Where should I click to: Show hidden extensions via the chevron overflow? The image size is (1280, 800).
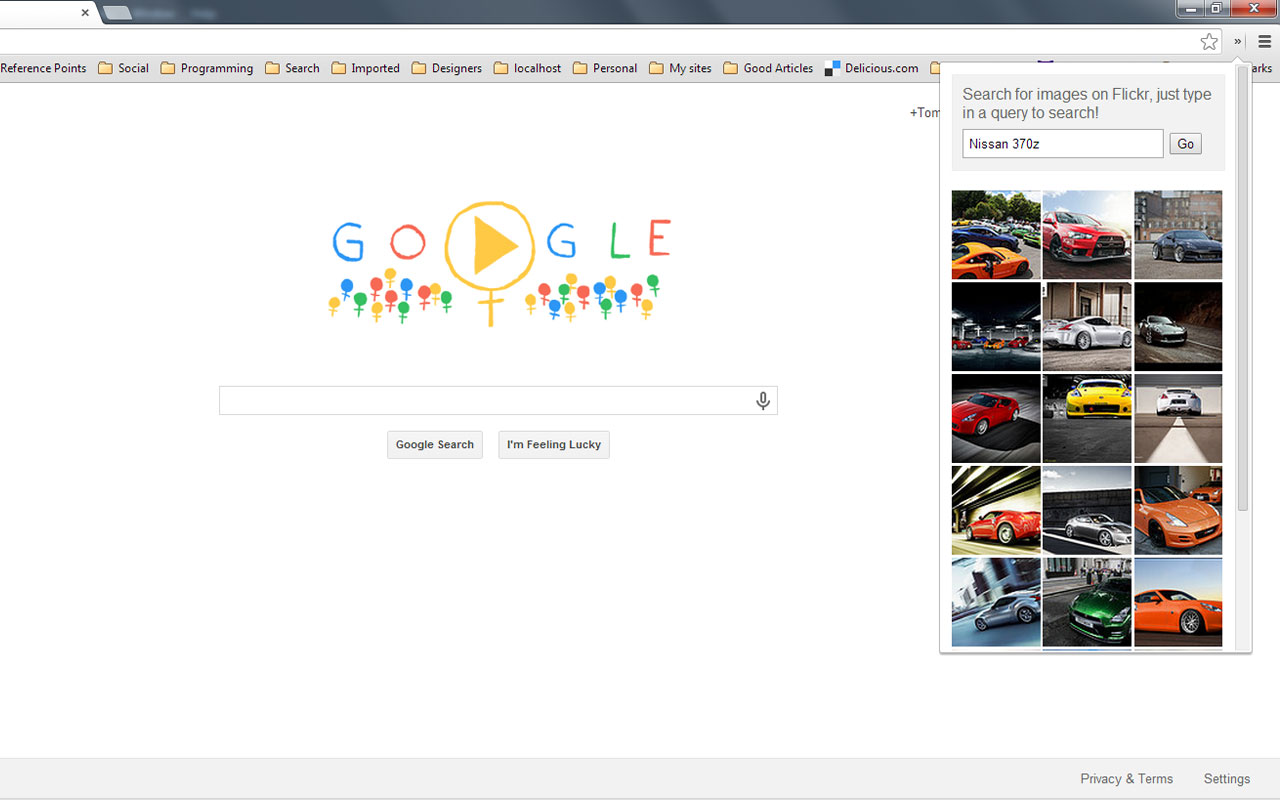click(1237, 42)
